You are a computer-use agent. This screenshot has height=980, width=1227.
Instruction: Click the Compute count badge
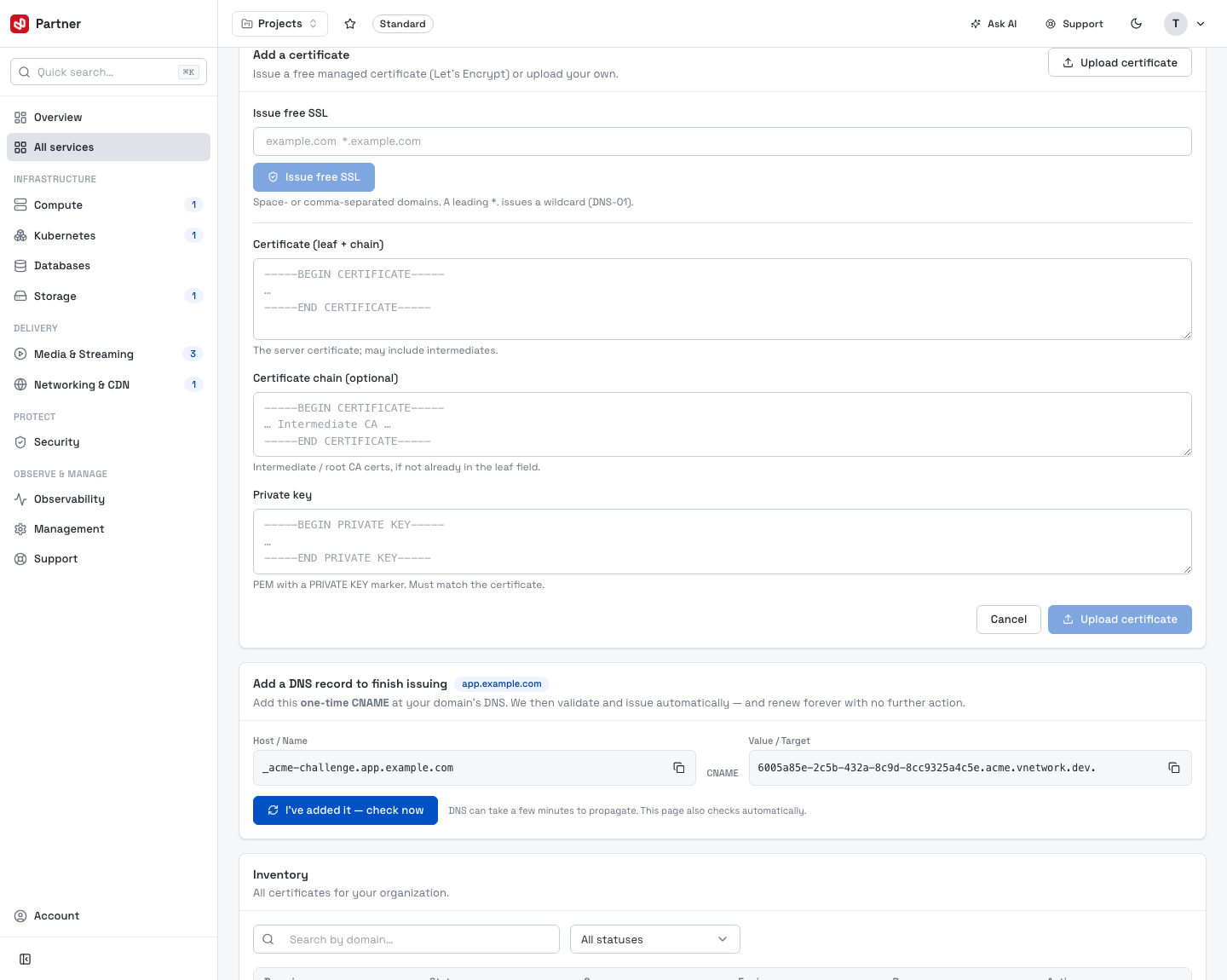pyautogui.click(x=193, y=205)
